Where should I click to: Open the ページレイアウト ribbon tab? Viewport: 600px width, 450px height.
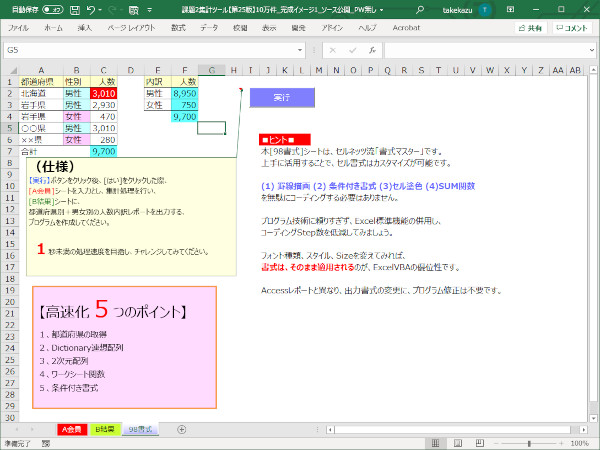click(x=131, y=28)
